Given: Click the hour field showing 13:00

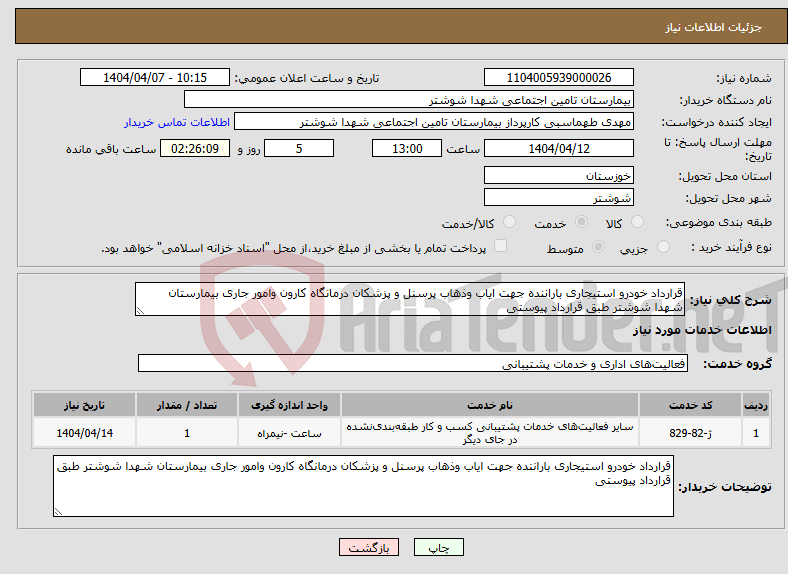Looking at the screenshot, I should [x=407, y=148].
